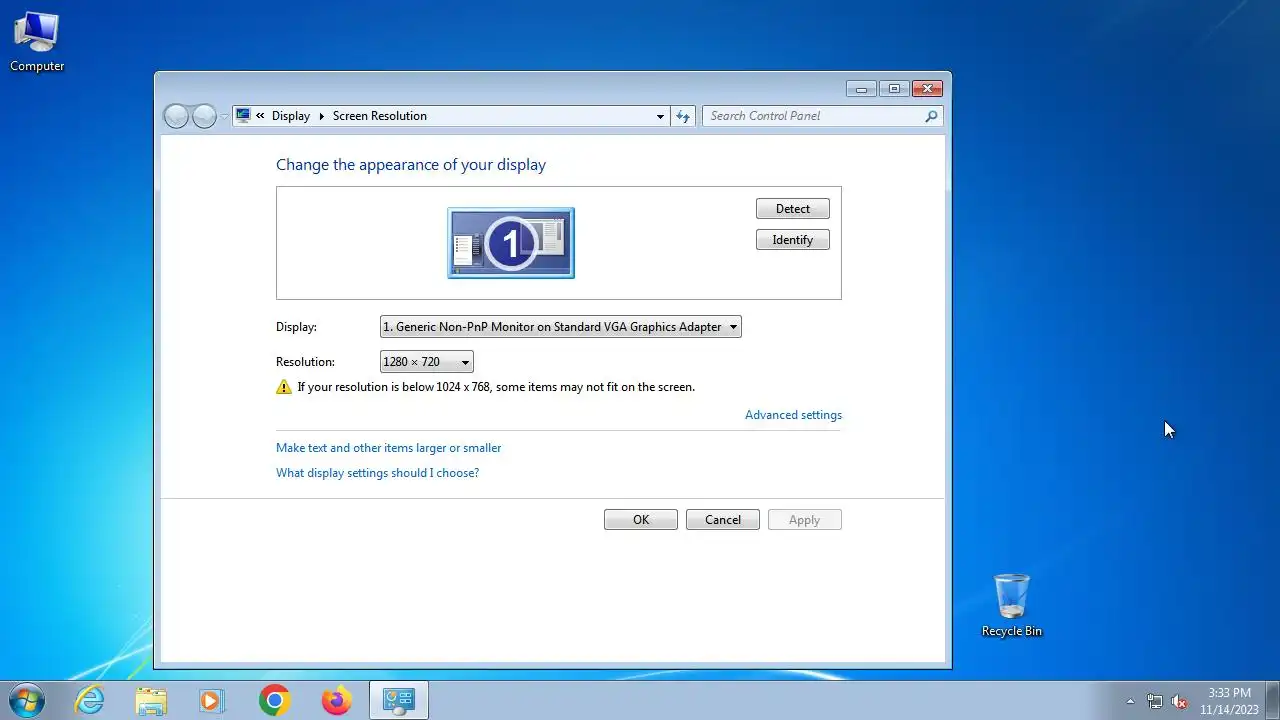Open the muted volume tray icon
This screenshot has width=1280, height=720.
1179,701
